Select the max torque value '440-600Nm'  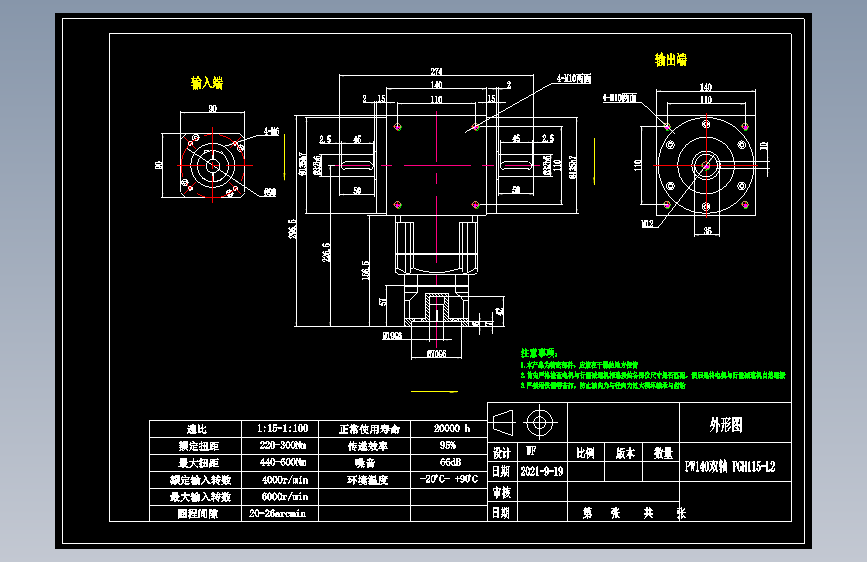(x=283, y=462)
